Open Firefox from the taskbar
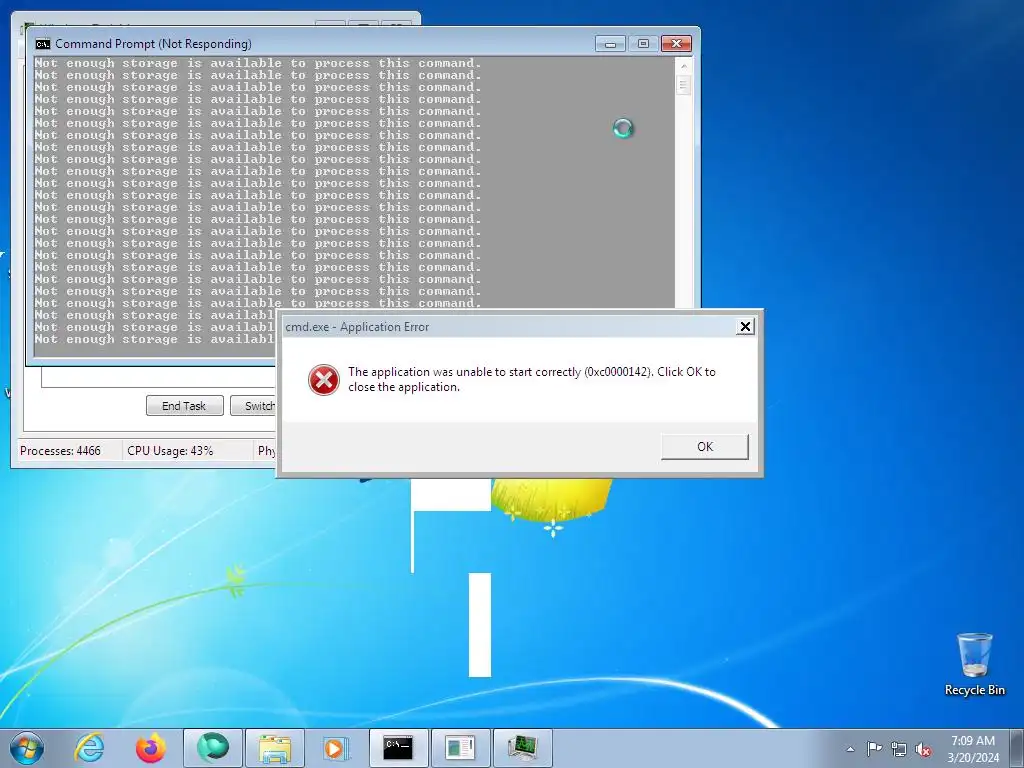The height and width of the screenshot is (768, 1024). pos(151,748)
